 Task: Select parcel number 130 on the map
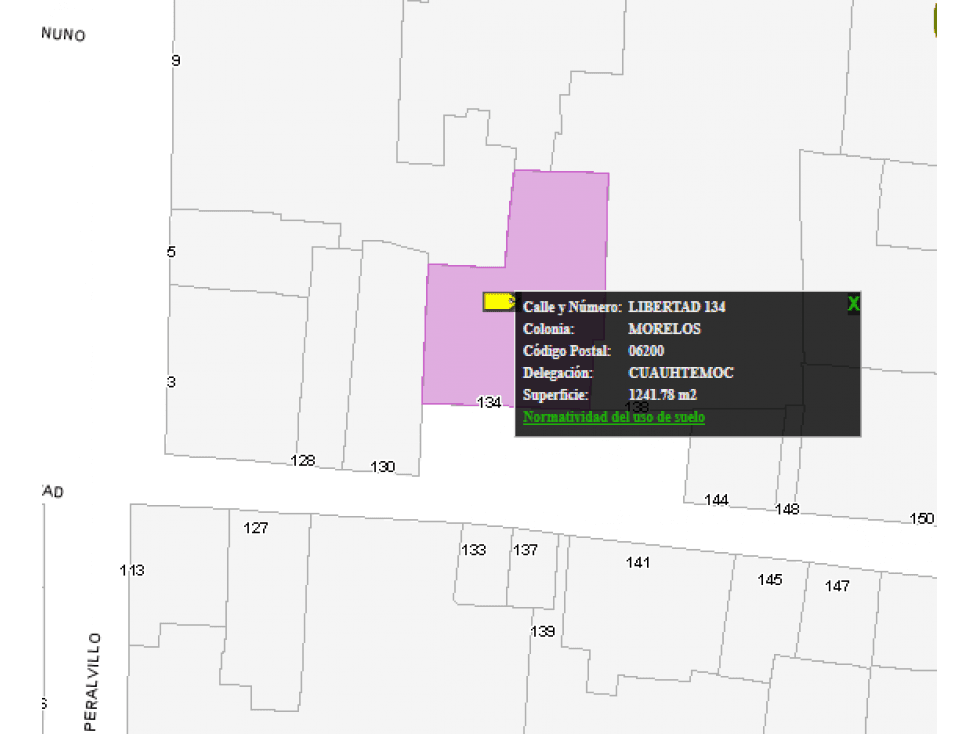point(382,467)
